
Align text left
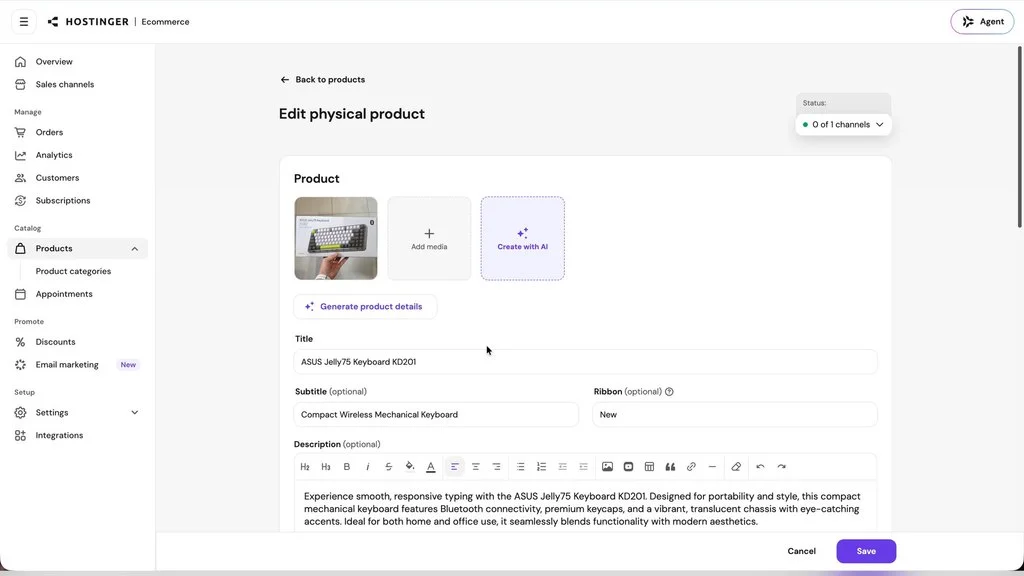pos(455,467)
